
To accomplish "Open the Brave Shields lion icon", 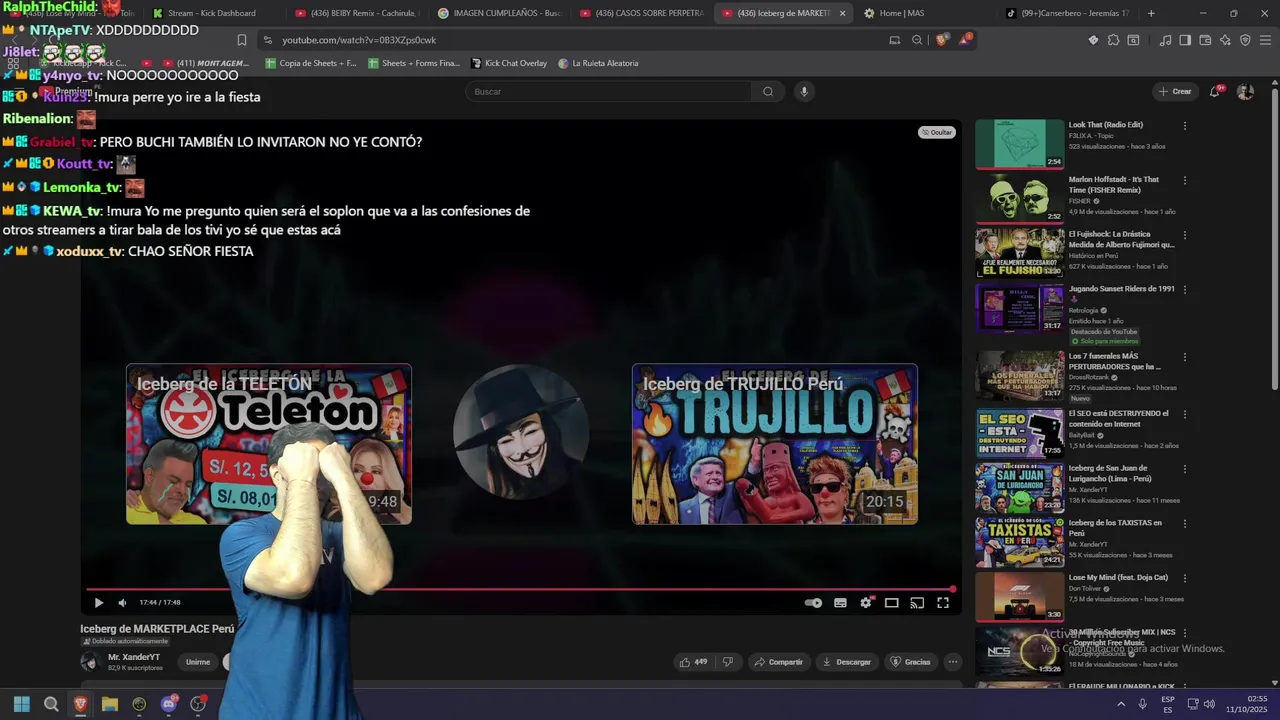I will pos(943,40).
